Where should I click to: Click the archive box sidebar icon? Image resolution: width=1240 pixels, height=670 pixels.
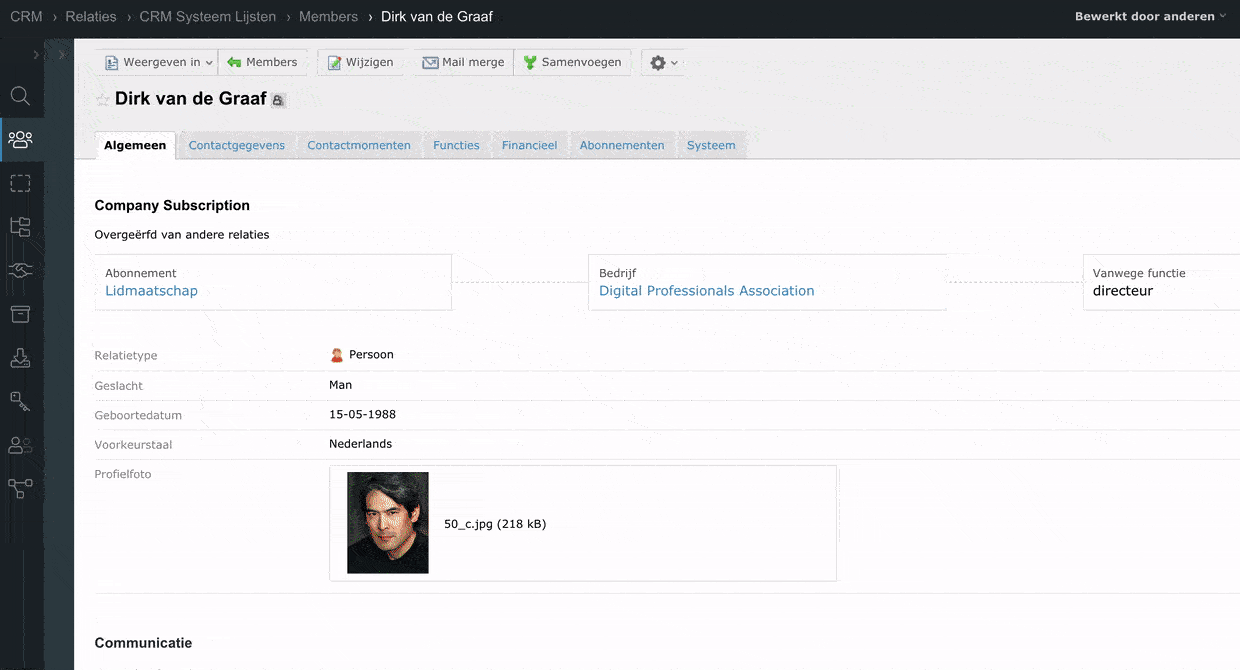(20, 314)
